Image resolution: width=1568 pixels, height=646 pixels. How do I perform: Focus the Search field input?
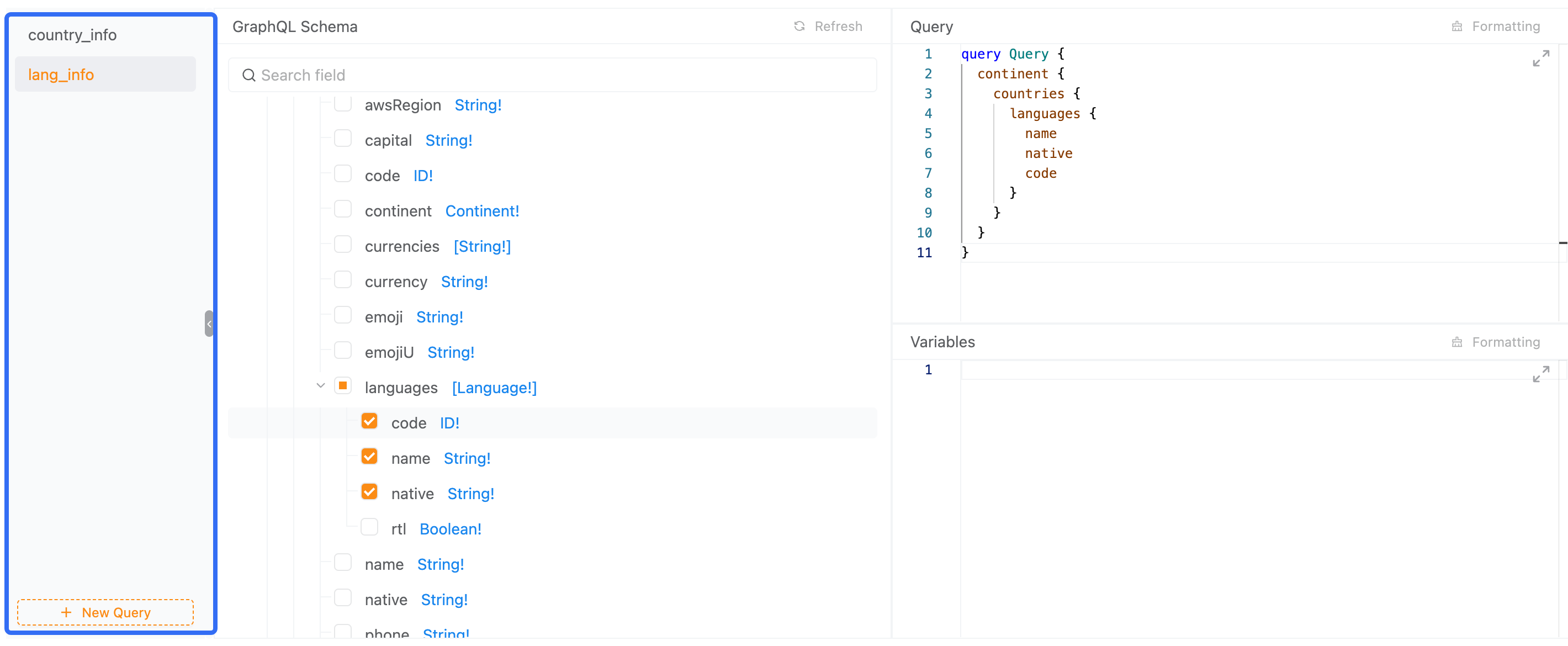(x=552, y=75)
